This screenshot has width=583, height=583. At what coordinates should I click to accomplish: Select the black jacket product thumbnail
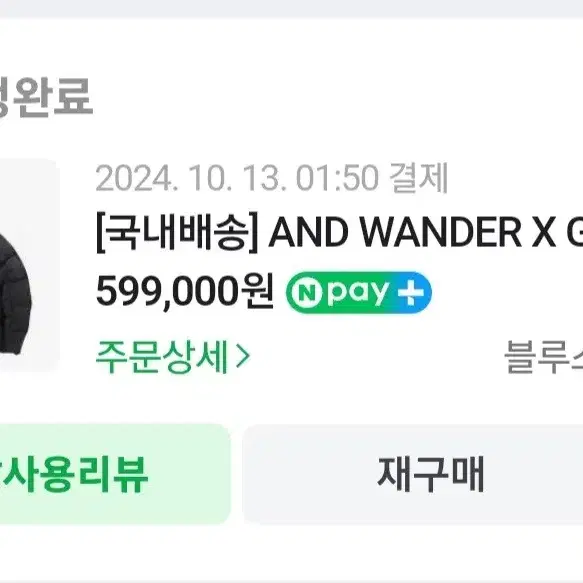coord(29,265)
